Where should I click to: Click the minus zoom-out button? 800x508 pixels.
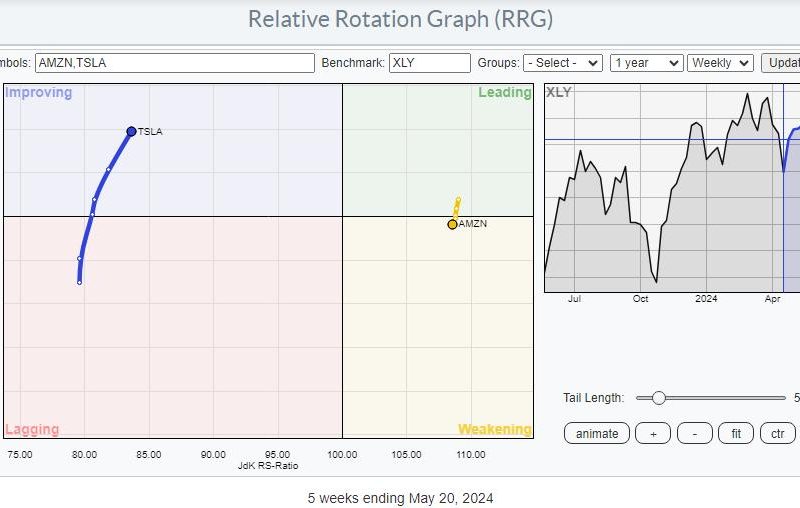[694, 434]
